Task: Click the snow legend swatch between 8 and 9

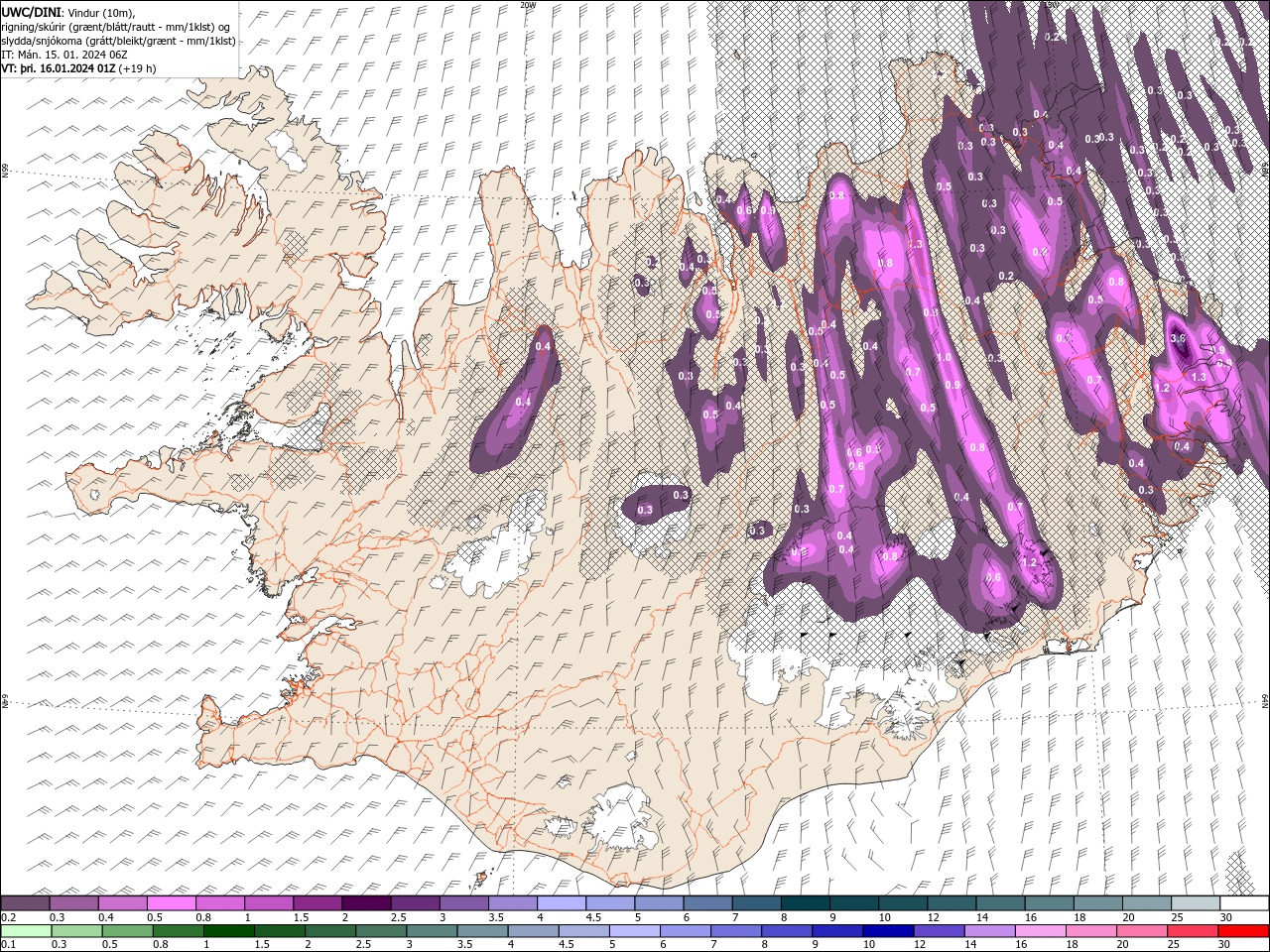Action: point(806,903)
